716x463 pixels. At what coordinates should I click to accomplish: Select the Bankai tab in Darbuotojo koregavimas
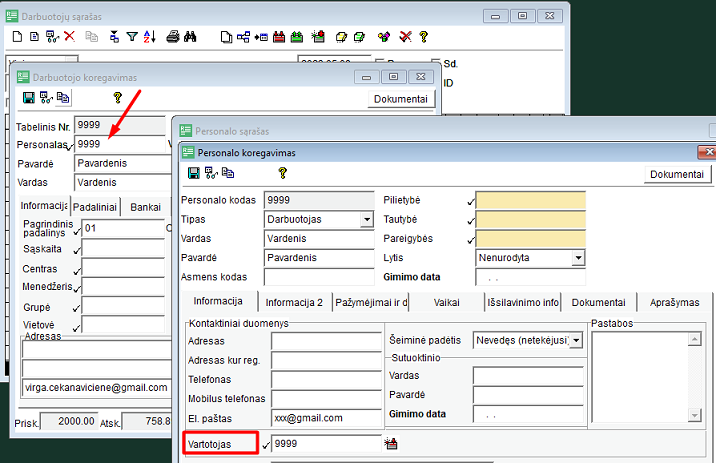pyautogui.click(x=145, y=206)
